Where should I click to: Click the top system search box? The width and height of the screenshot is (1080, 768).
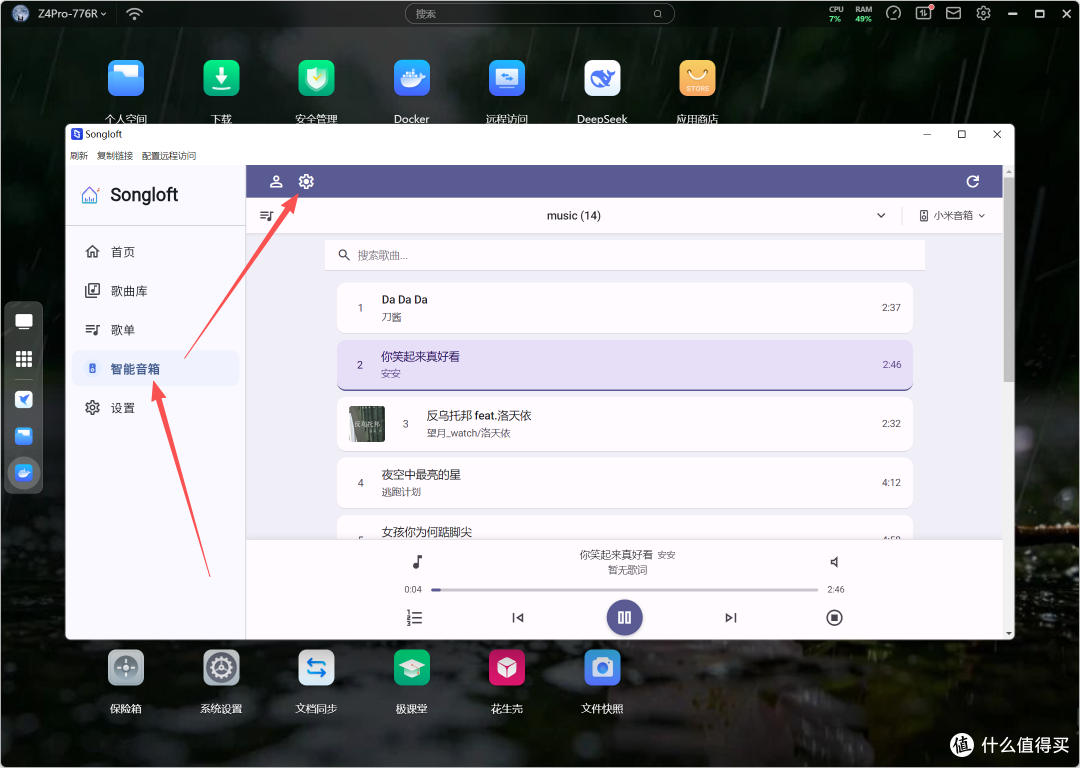pos(539,14)
